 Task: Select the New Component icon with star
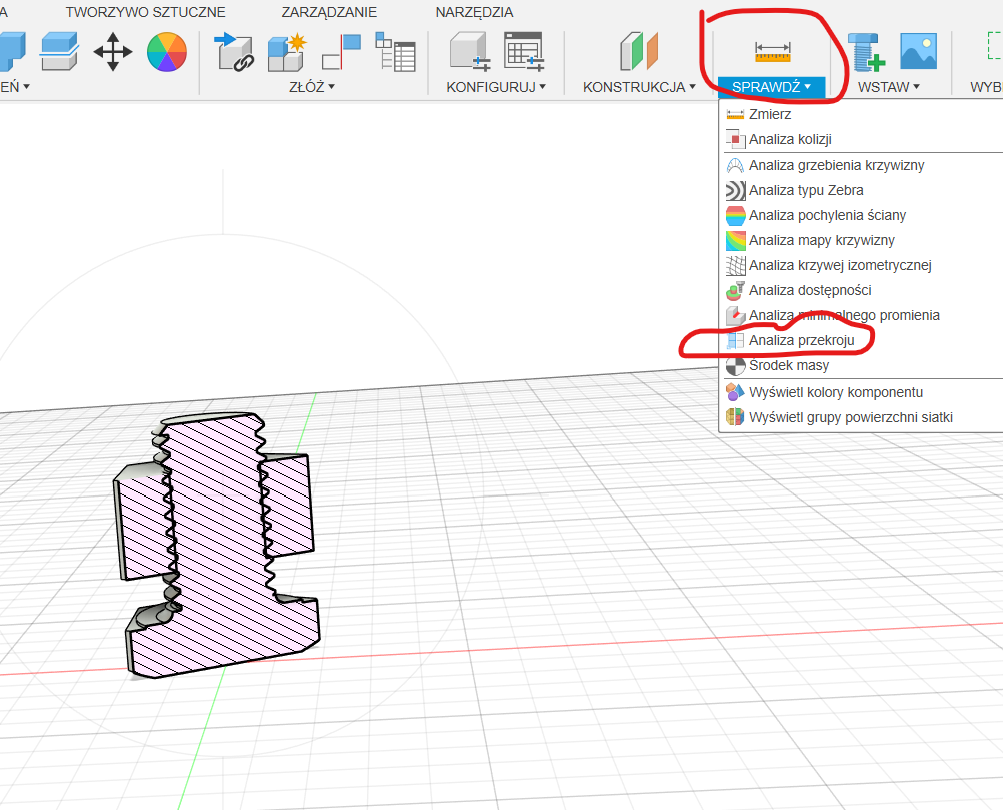[x=285, y=50]
